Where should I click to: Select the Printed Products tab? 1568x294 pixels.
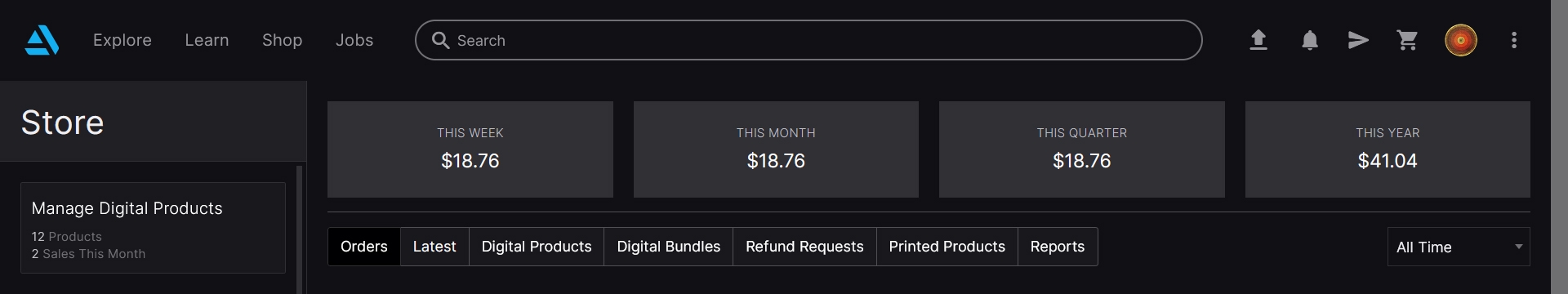click(947, 247)
